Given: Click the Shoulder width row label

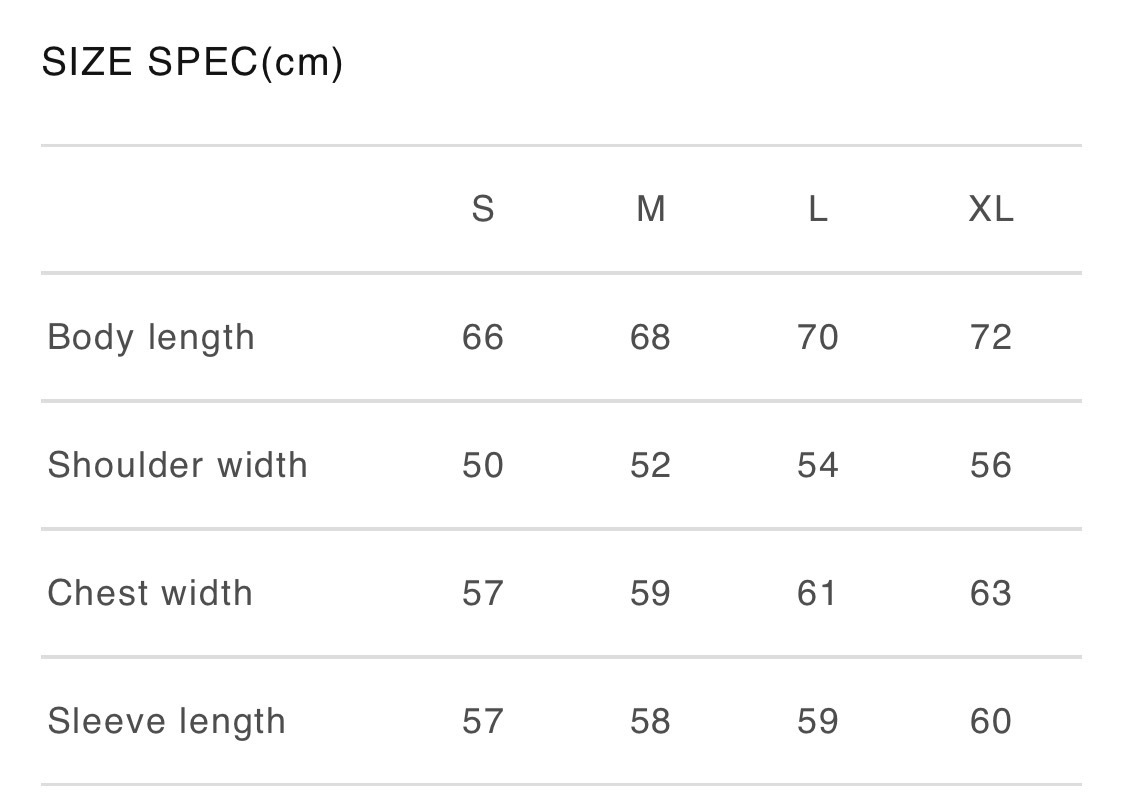Looking at the screenshot, I should [178, 466].
